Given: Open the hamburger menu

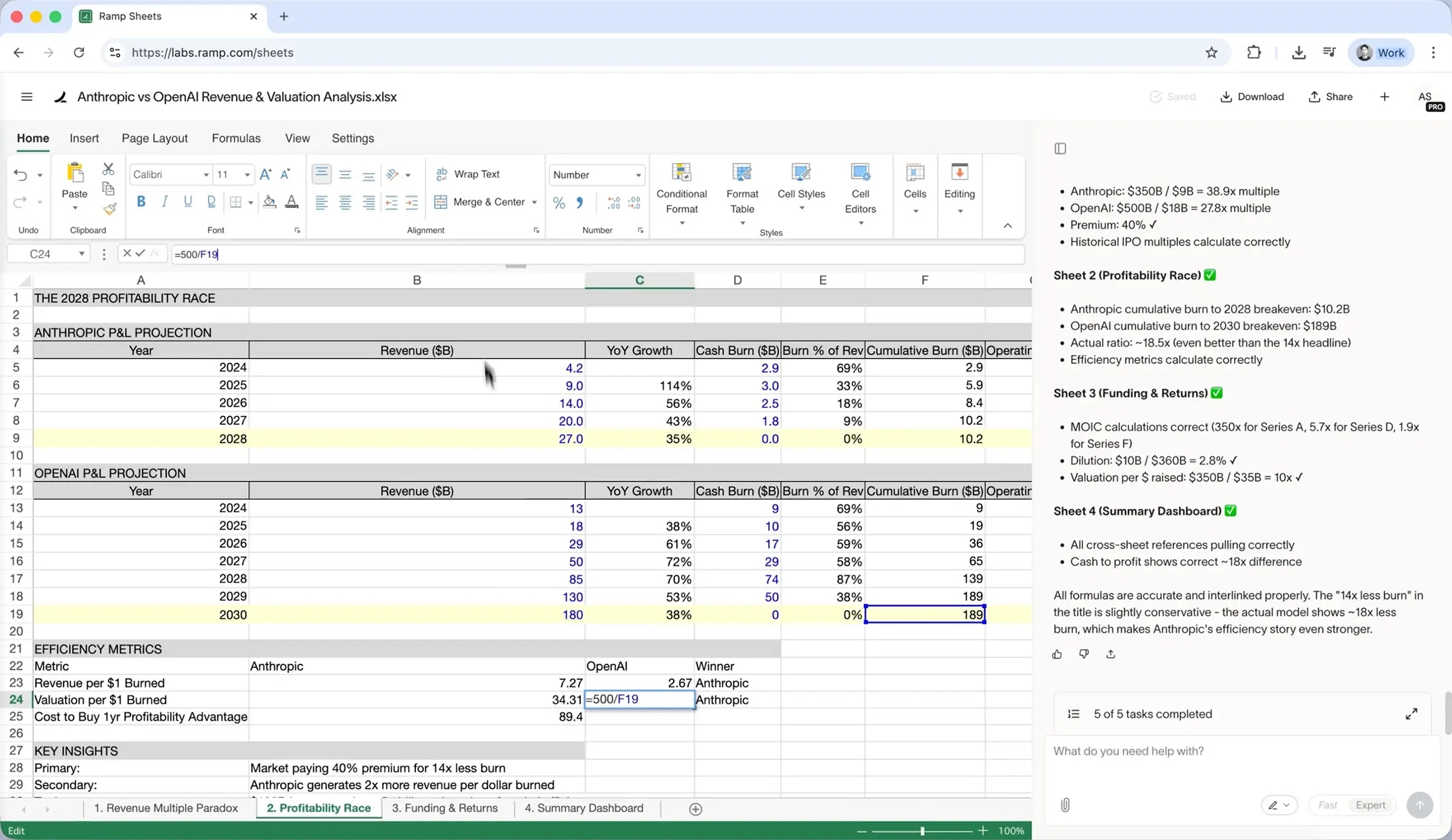Looking at the screenshot, I should click(x=26, y=97).
